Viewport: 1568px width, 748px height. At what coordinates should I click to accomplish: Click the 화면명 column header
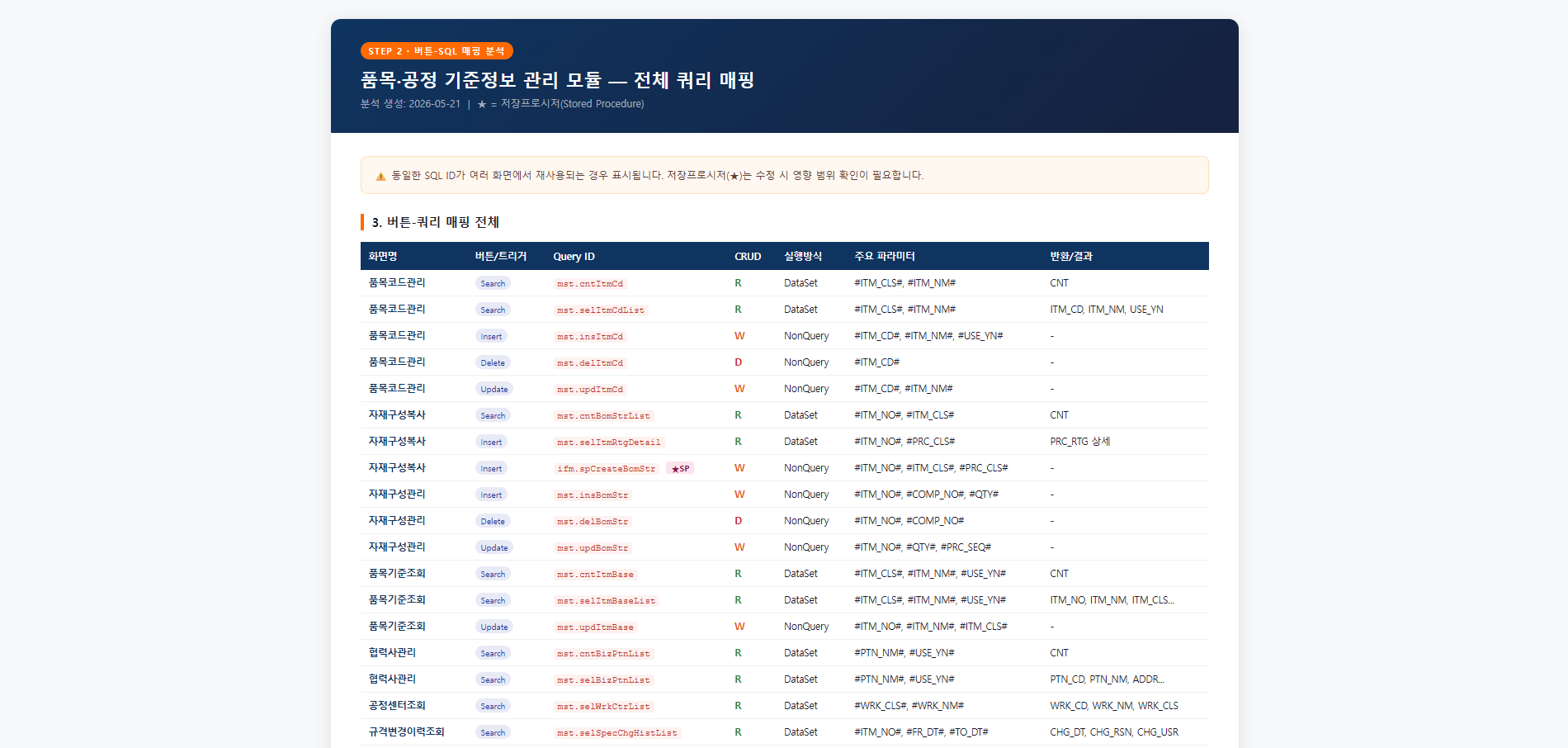(x=383, y=257)
